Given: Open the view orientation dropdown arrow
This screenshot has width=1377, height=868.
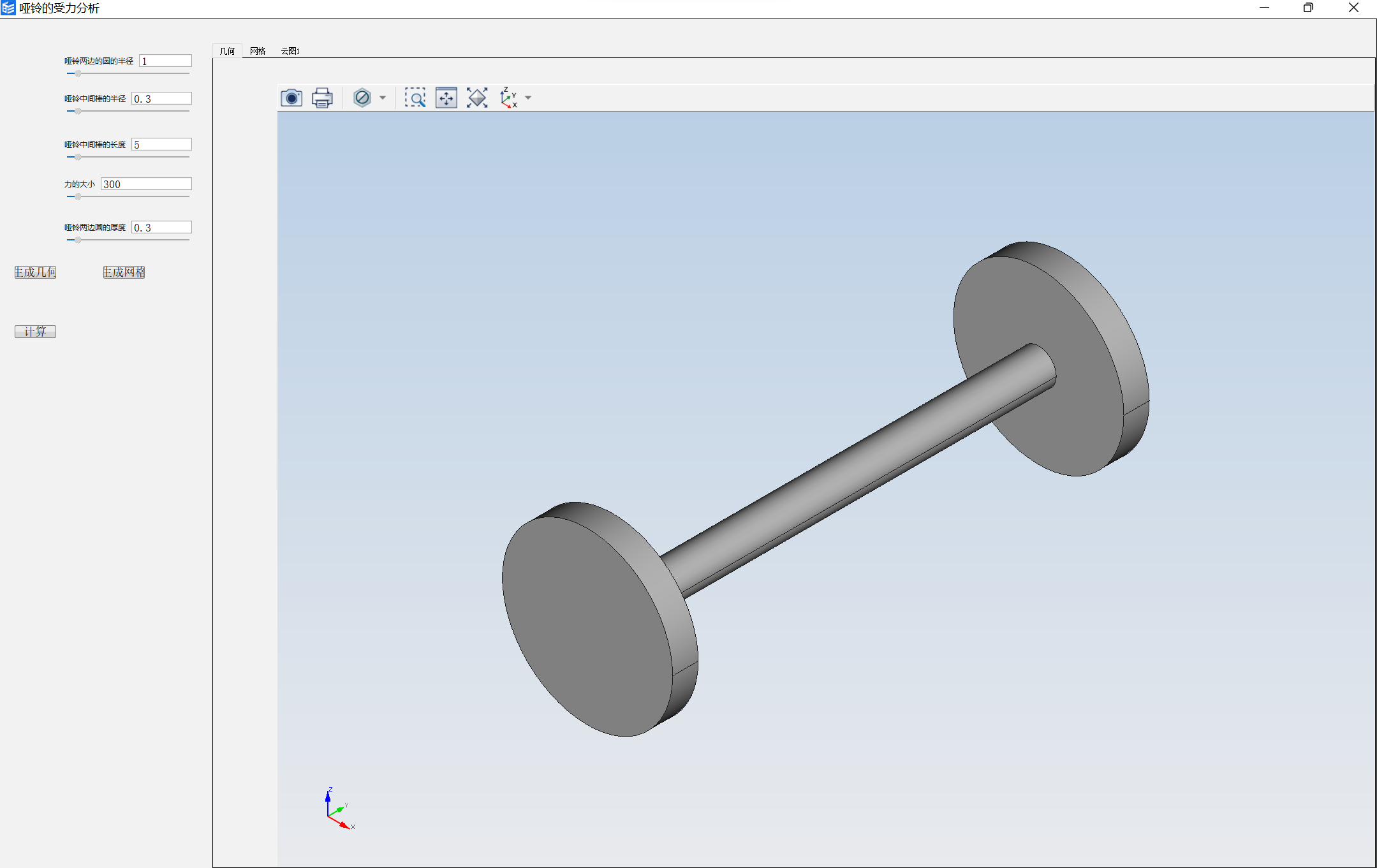Looking at the screenshot, I should tap(528, 98).
